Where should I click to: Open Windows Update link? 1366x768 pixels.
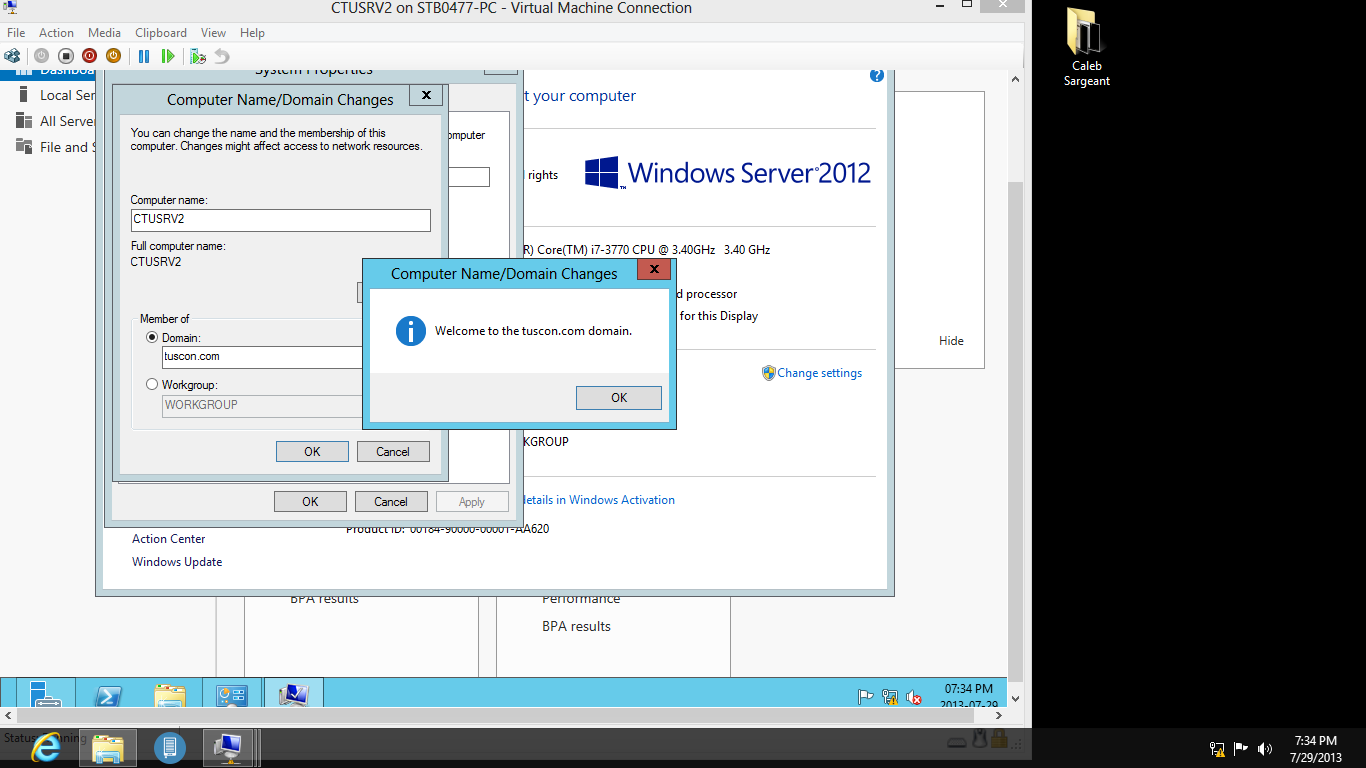[177, 562]
